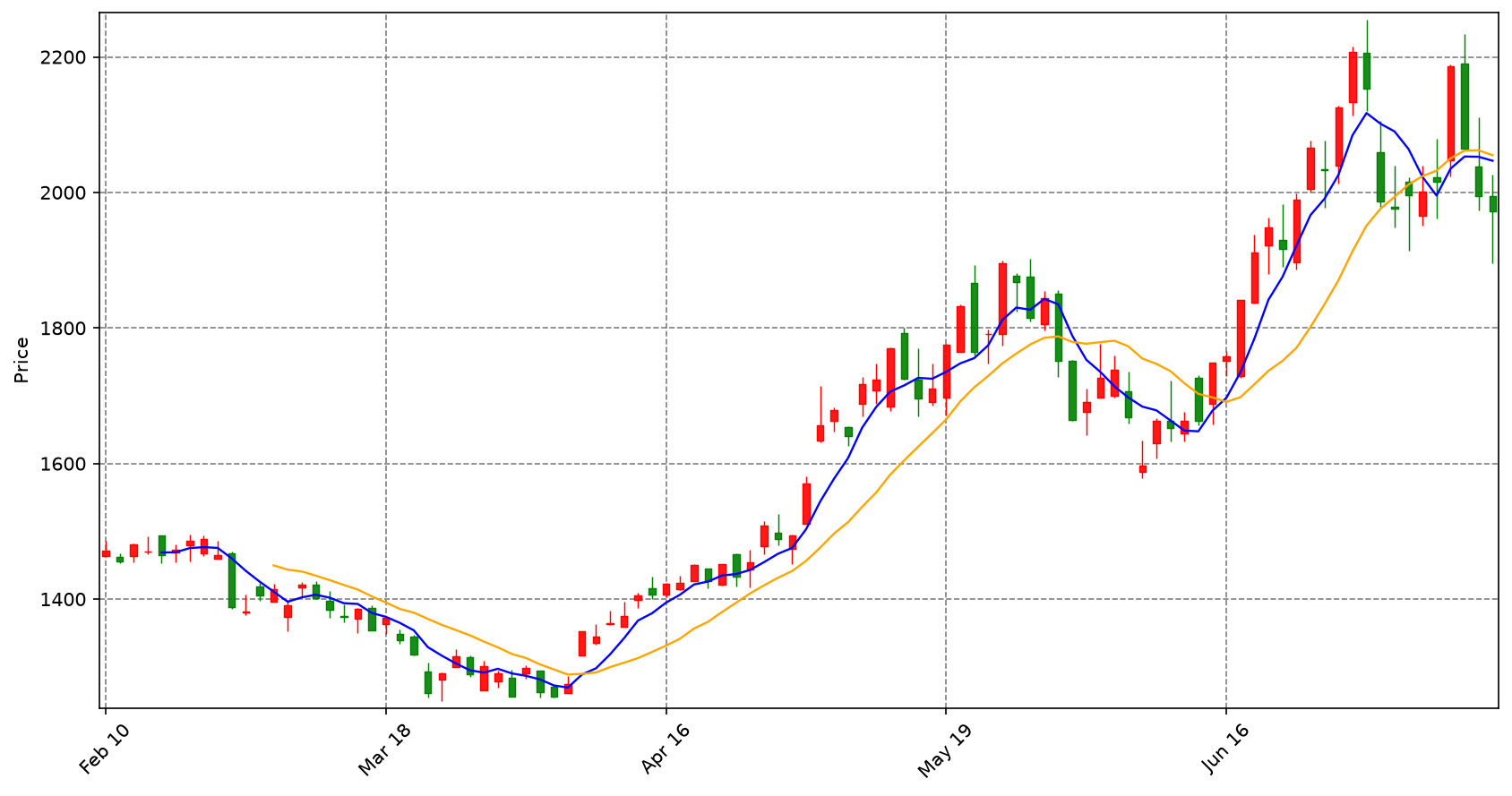Select the "Mar 18" x-axis label

[385, 749]
